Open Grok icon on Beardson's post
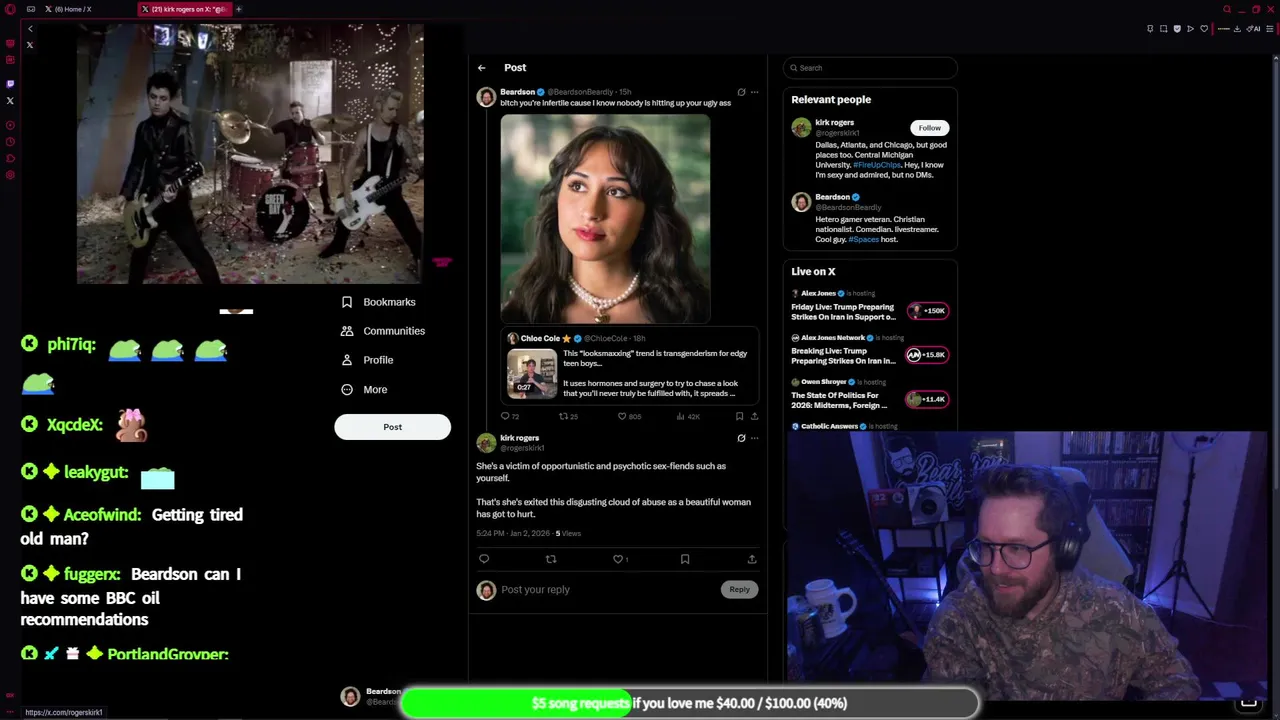 (x=741, y=92)
